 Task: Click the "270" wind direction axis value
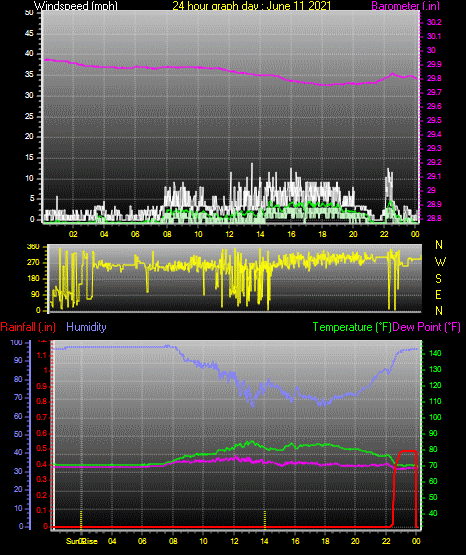point(33,263)
